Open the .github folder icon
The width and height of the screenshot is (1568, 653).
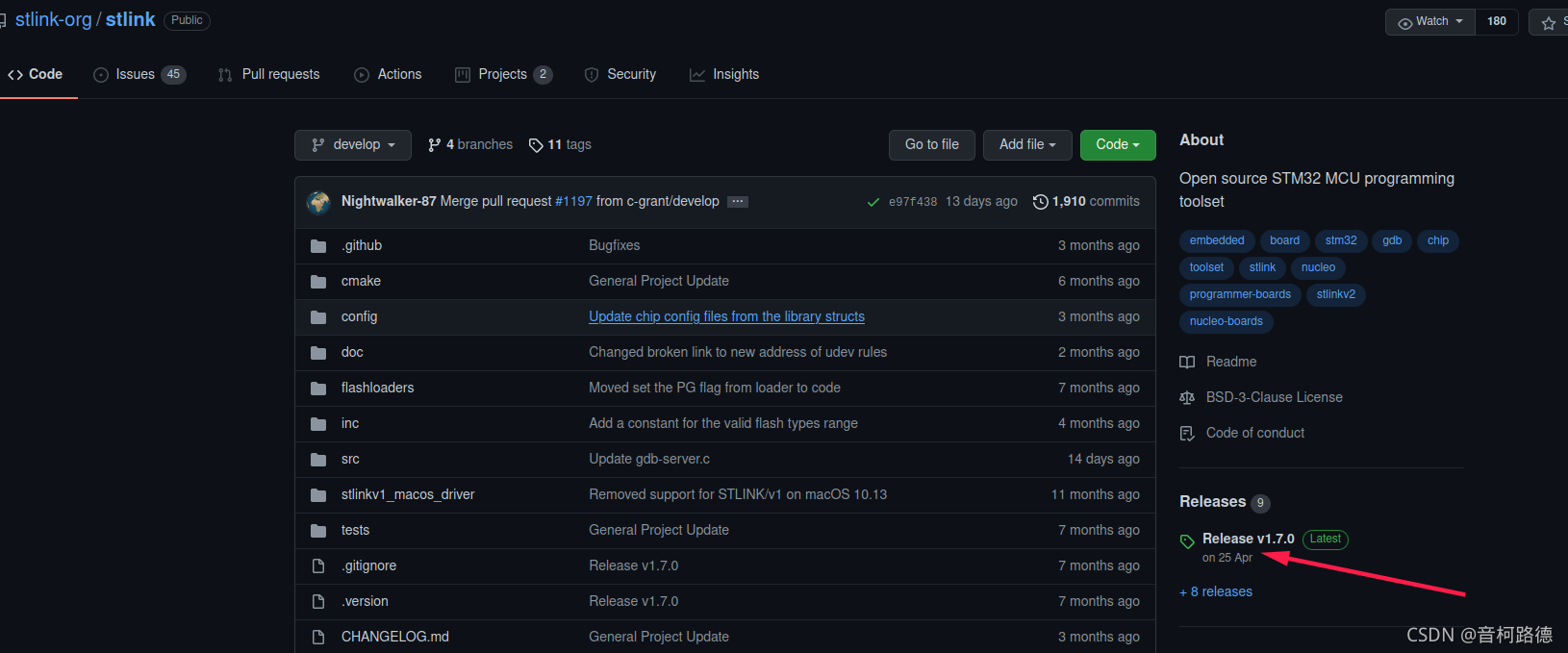(x=318, y=246)
